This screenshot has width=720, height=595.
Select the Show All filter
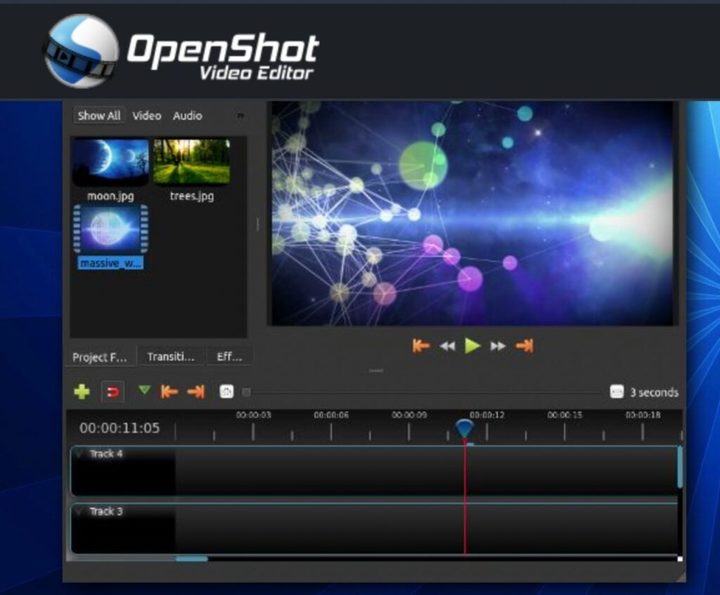(x=99, y=116)
